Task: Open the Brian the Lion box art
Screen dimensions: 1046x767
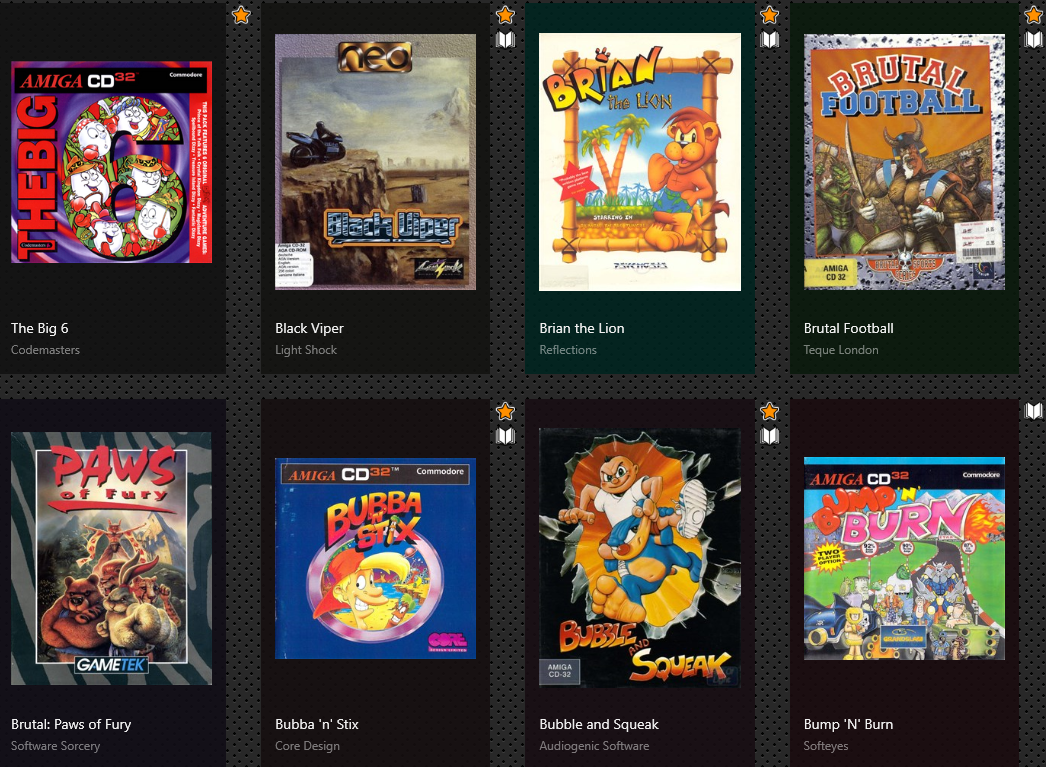Action: (640, 162)
